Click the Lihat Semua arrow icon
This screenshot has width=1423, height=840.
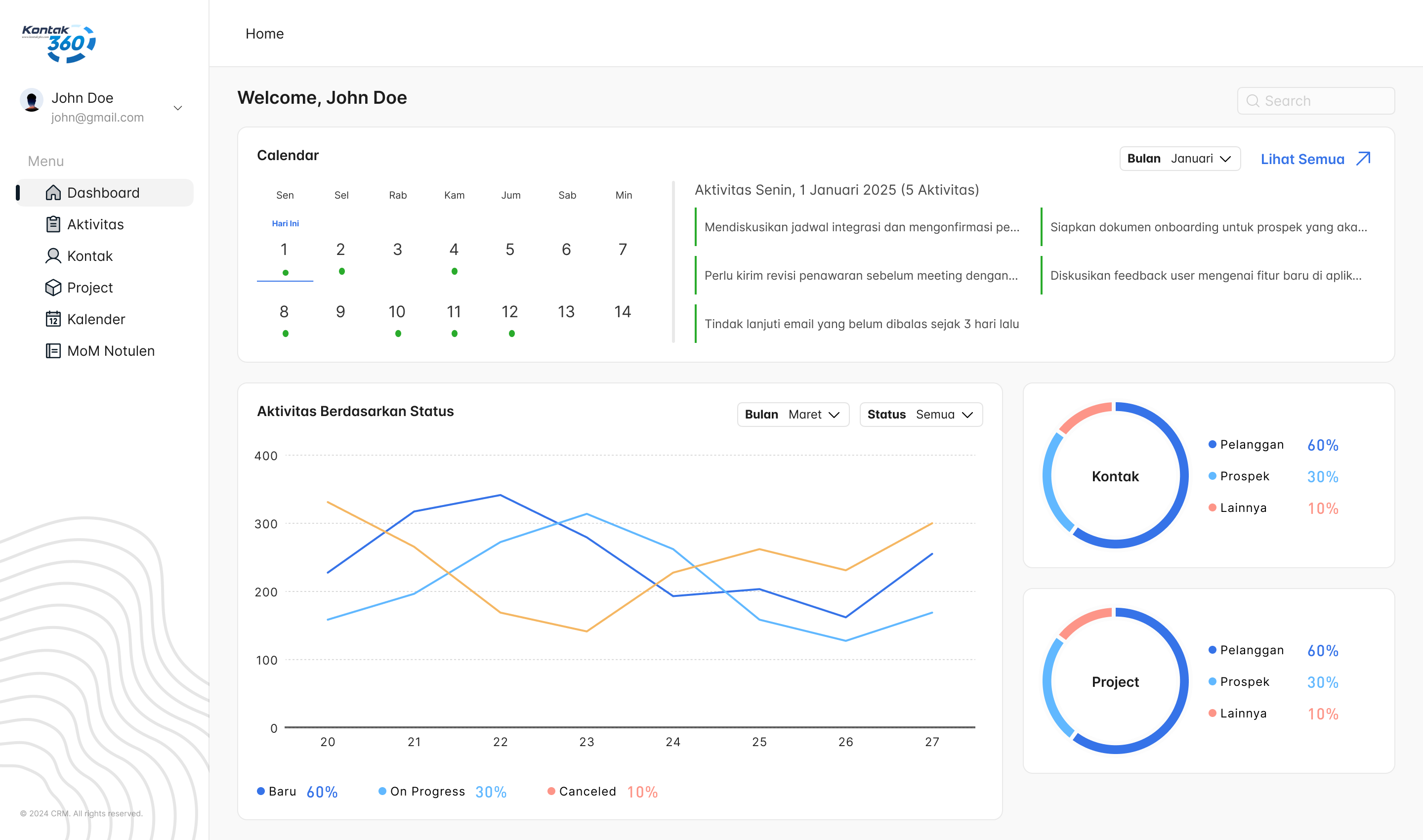coord(1364,159)
